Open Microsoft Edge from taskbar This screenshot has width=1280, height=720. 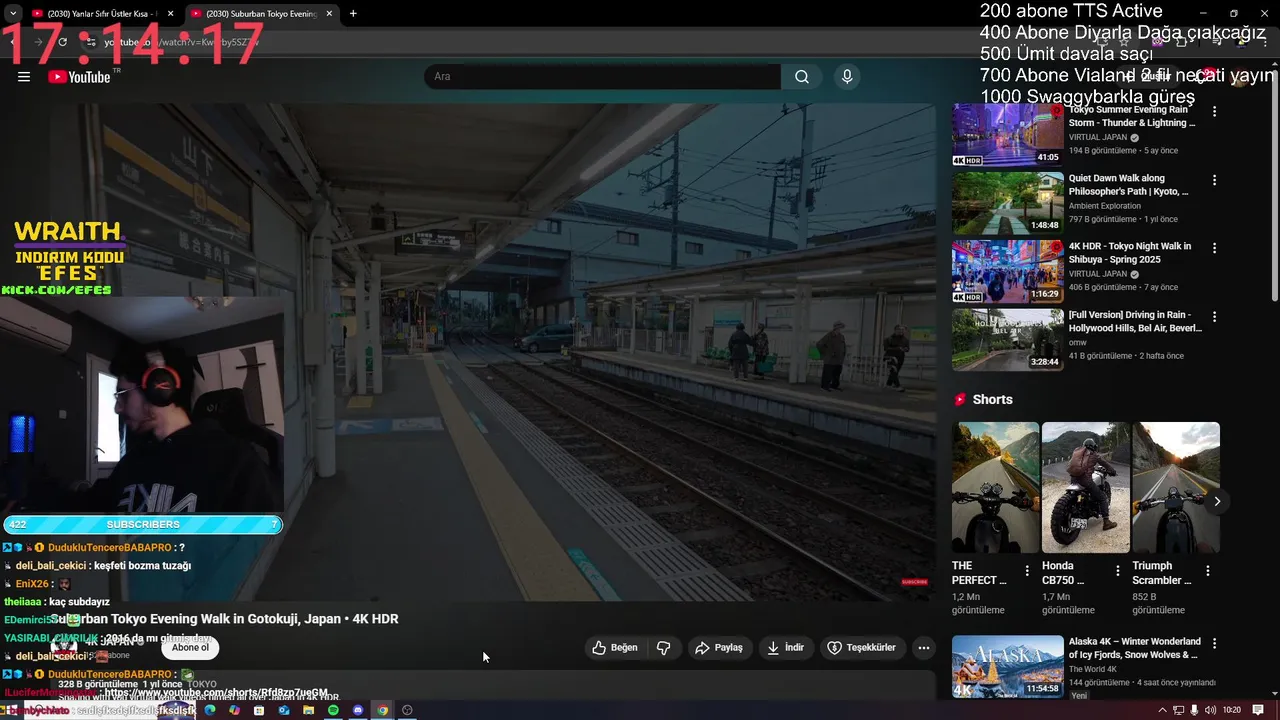point(210,710)
